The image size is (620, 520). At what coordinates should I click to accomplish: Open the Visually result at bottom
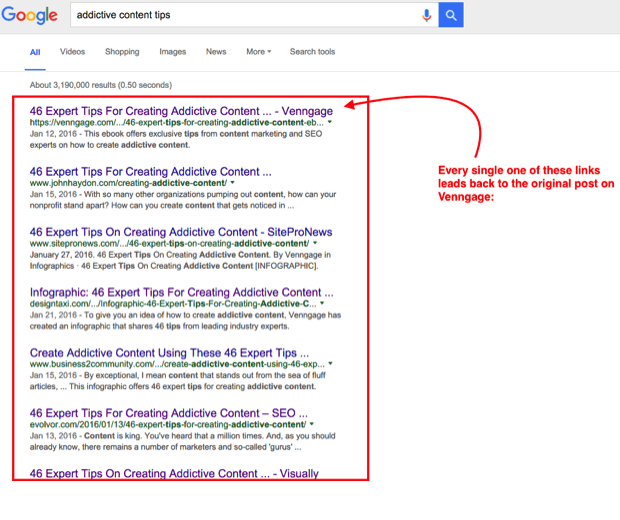click(x=174, y=472)
